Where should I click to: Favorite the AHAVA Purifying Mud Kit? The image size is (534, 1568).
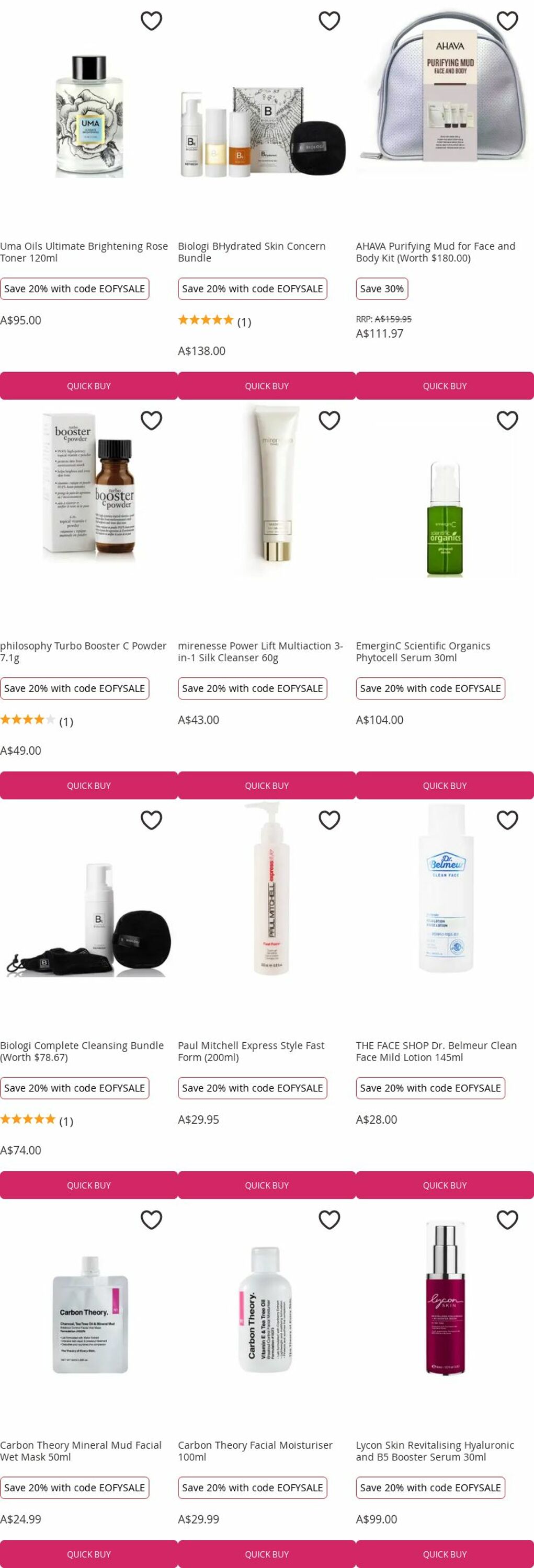coord(507,21)
